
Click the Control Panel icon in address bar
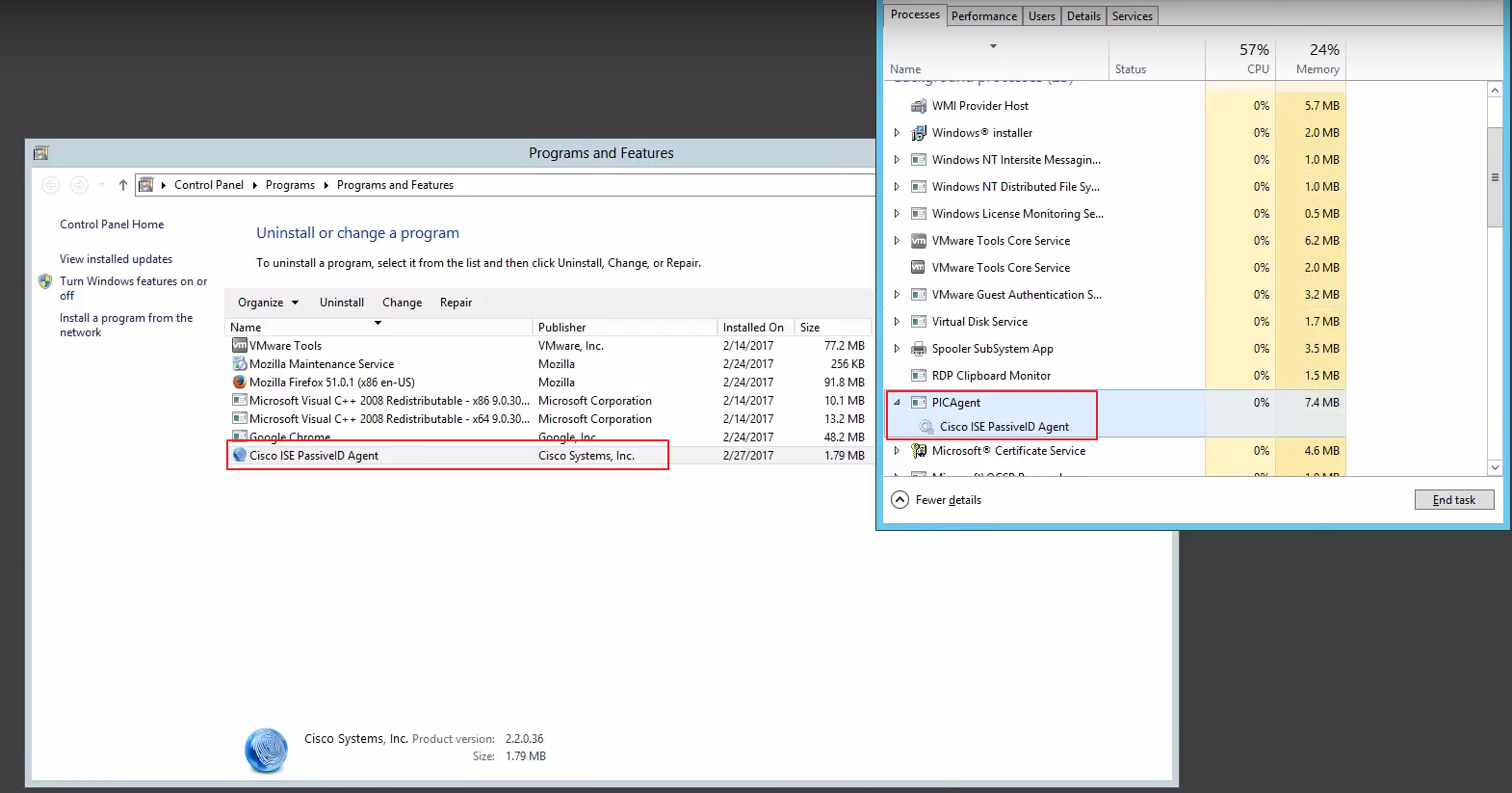click(146, 184)
